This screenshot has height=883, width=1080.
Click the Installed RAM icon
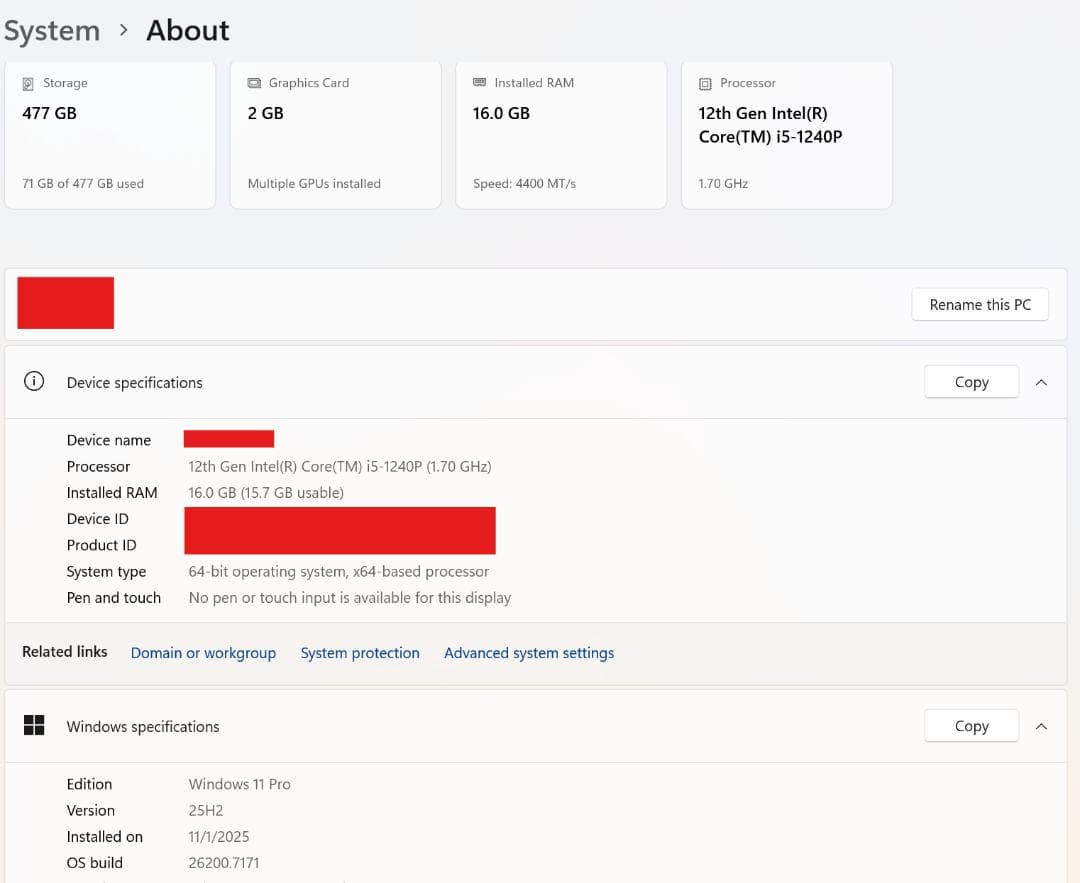[479, 83]
